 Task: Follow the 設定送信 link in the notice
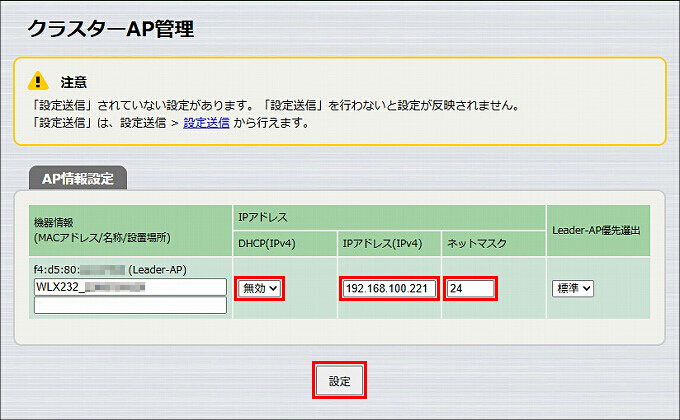(x=206, y=123)
